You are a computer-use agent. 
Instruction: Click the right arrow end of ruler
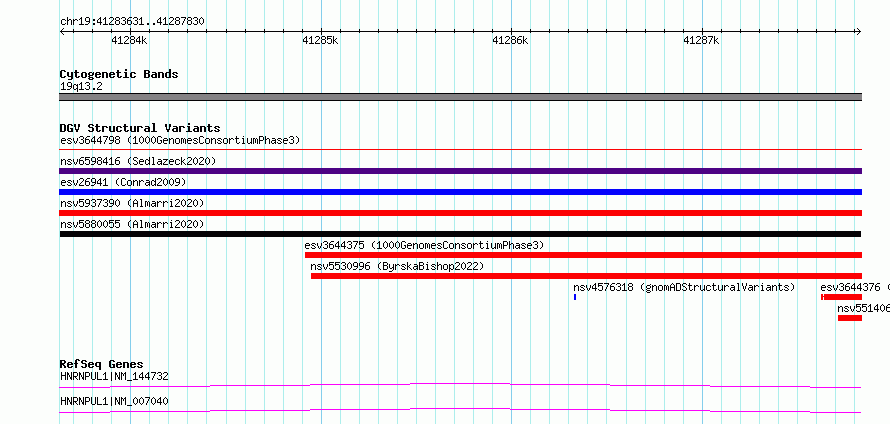click(859, 31)
